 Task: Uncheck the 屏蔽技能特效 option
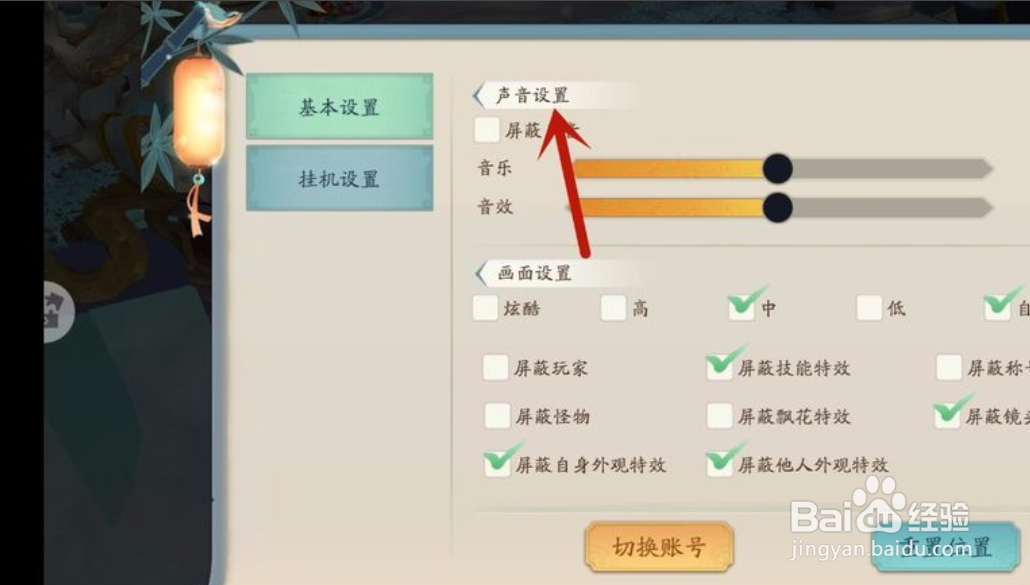tap(721, 365)
